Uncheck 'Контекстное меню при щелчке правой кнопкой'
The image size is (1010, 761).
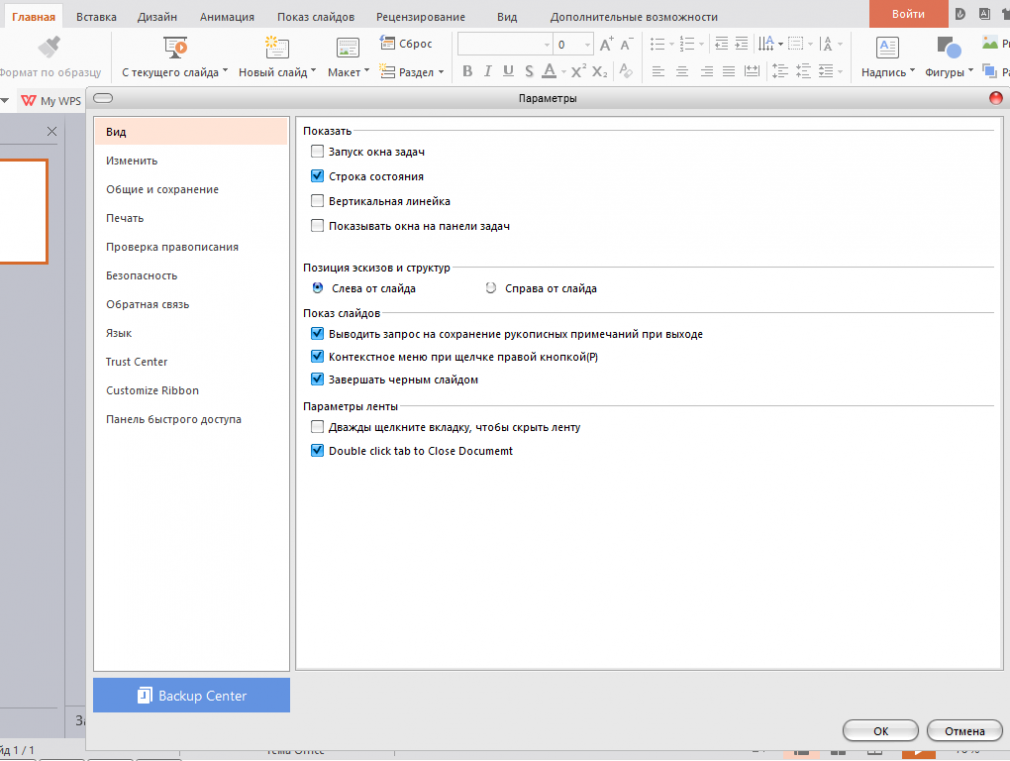coord(317,356)
